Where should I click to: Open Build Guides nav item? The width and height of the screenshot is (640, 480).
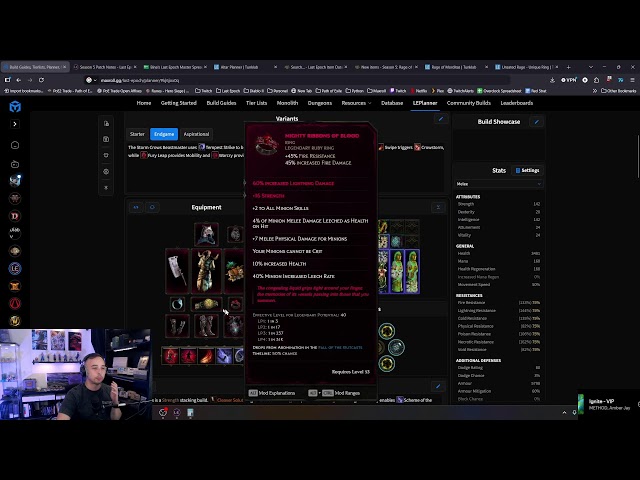[x=221, y=103]
